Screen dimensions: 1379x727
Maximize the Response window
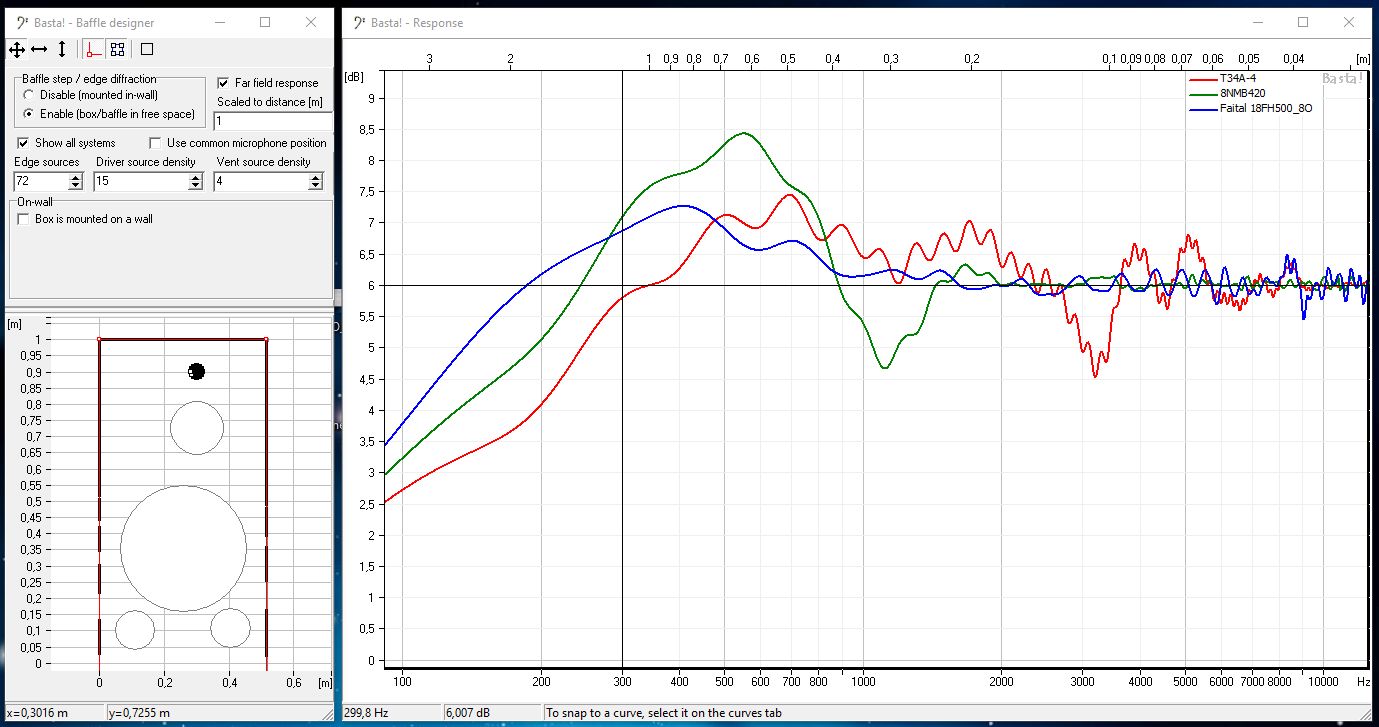(1303, 22)
